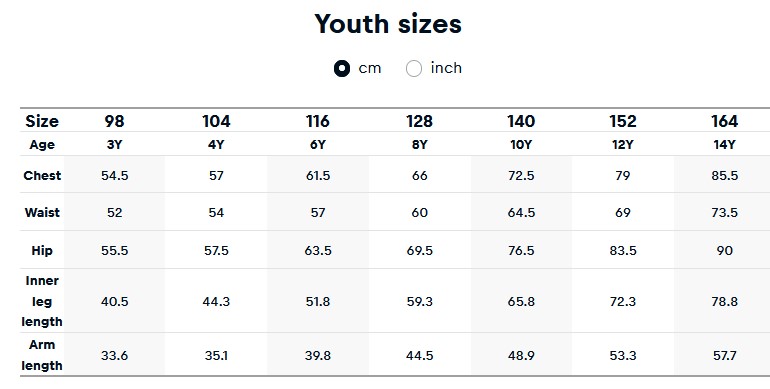Click size 128 column header

(x=419, y=121)
